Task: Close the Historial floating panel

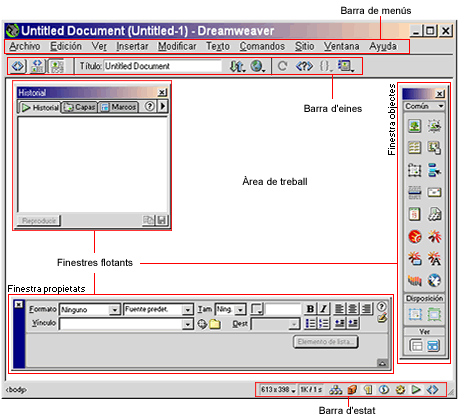Action: pyautogui.click(x=162, y=92)
